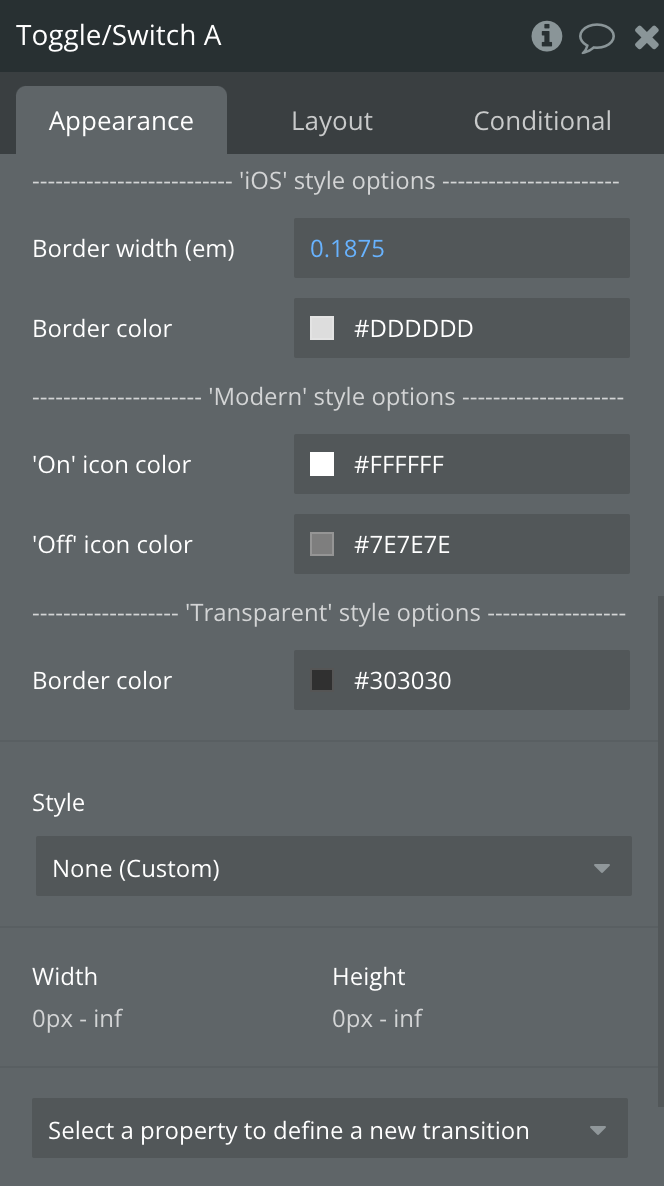Edit the #FFFFFF hex color field
The height and width of the screenshot is (1186, 664).
(x=399, y=464)
